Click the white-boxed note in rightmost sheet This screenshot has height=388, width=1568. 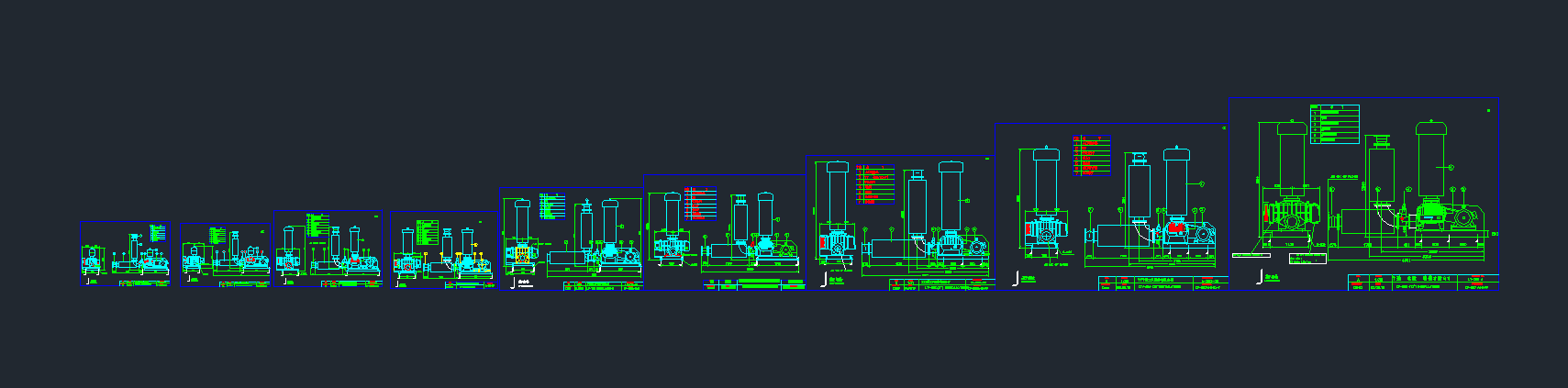(x=1307, y=259)
